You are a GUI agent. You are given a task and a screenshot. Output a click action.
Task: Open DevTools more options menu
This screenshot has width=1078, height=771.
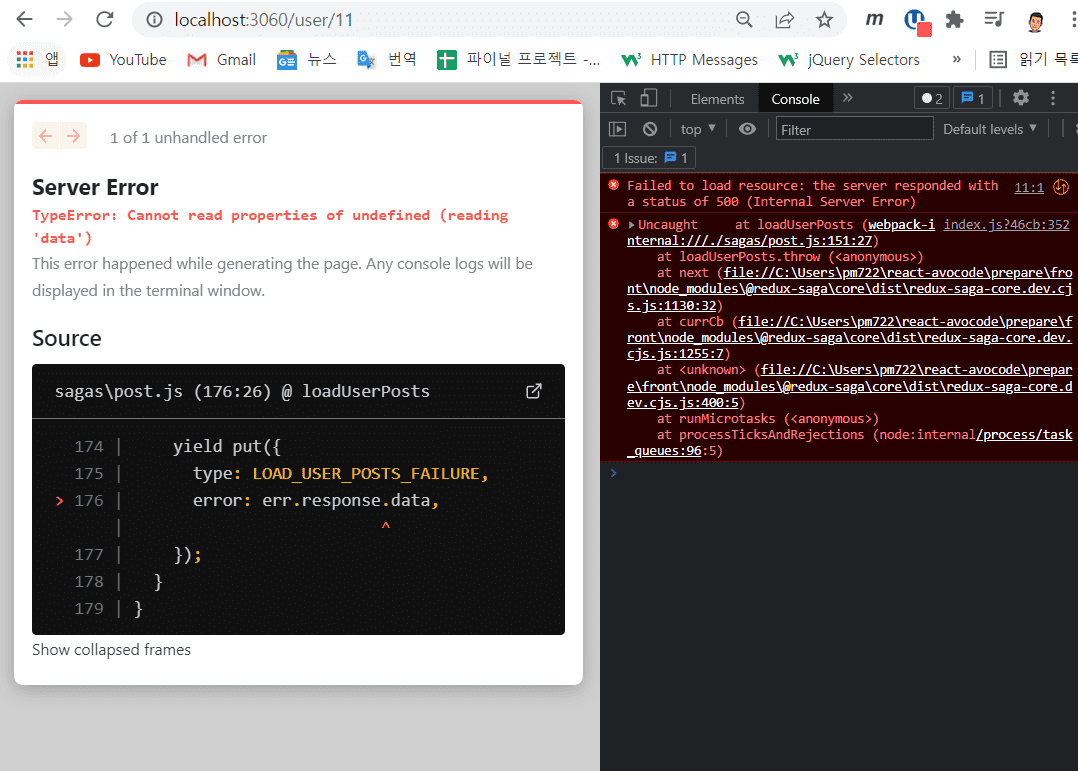[1053, 98]
